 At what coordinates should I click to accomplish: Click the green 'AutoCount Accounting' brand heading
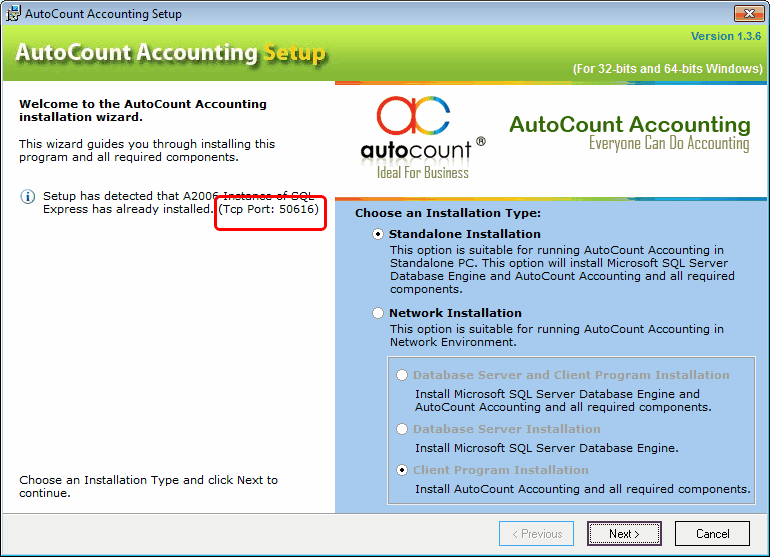pos(630,124)
